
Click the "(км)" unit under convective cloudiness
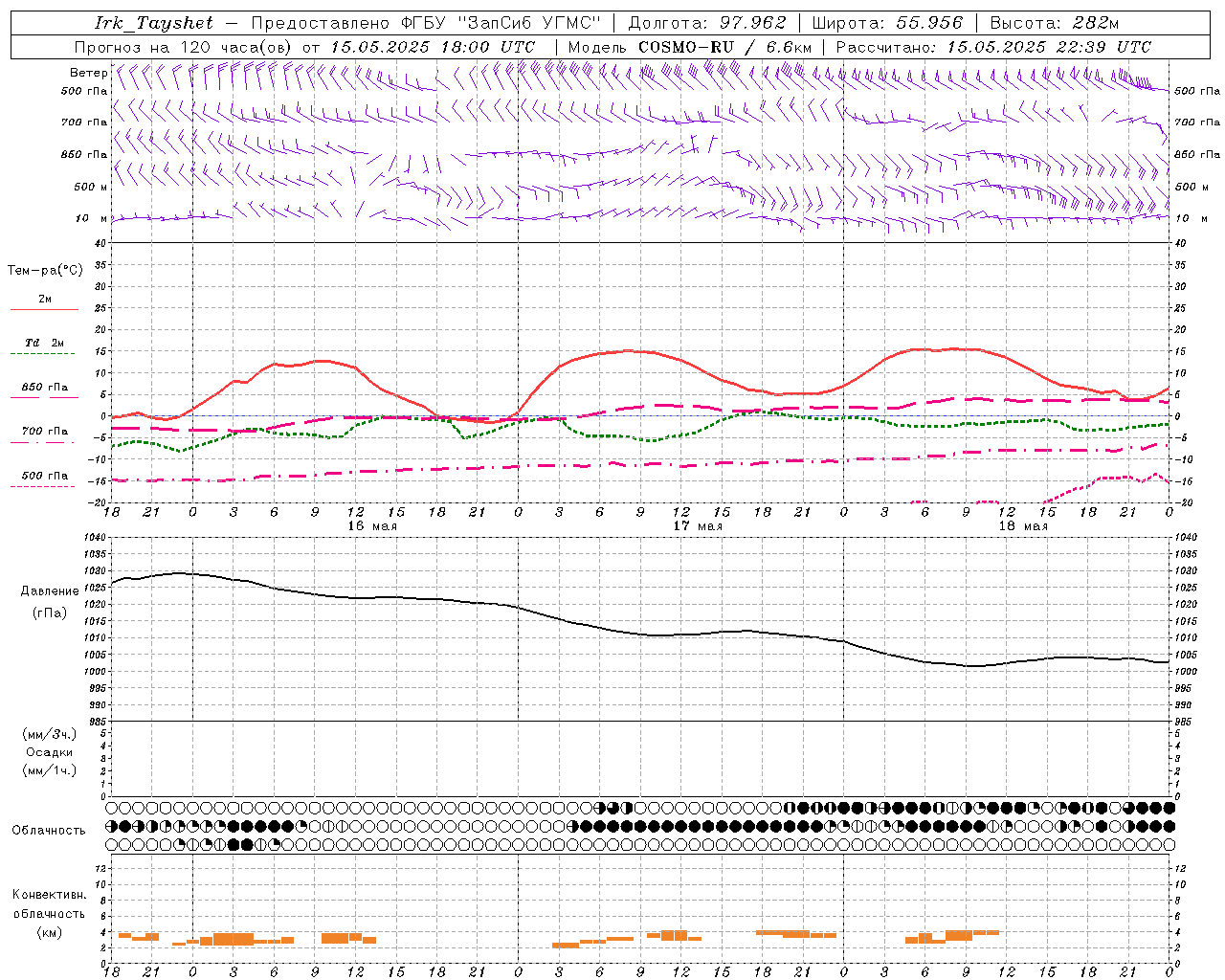[49, 932]
